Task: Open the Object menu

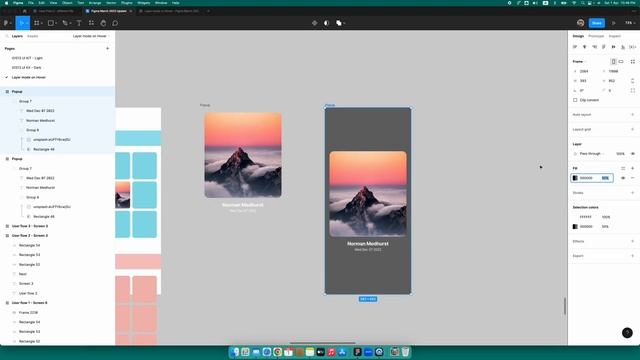Action: pos(67,3)
